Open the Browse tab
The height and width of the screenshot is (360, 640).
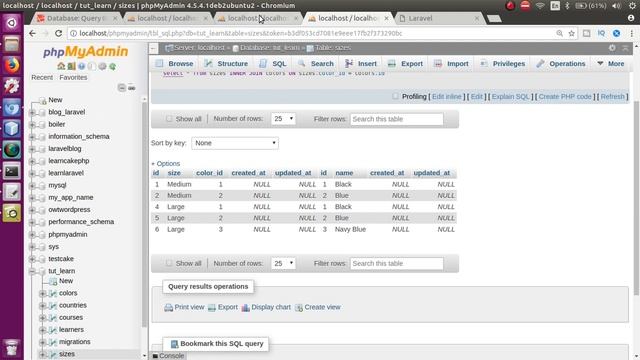click(175, 64)
